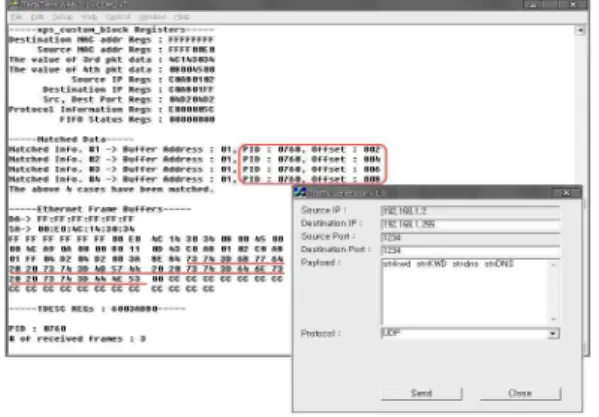Image resolution: width=599 pixels, height=417 pixels.
Task: Focus the Source Port field
Action: pyautogui.click(x=470, y=238)
